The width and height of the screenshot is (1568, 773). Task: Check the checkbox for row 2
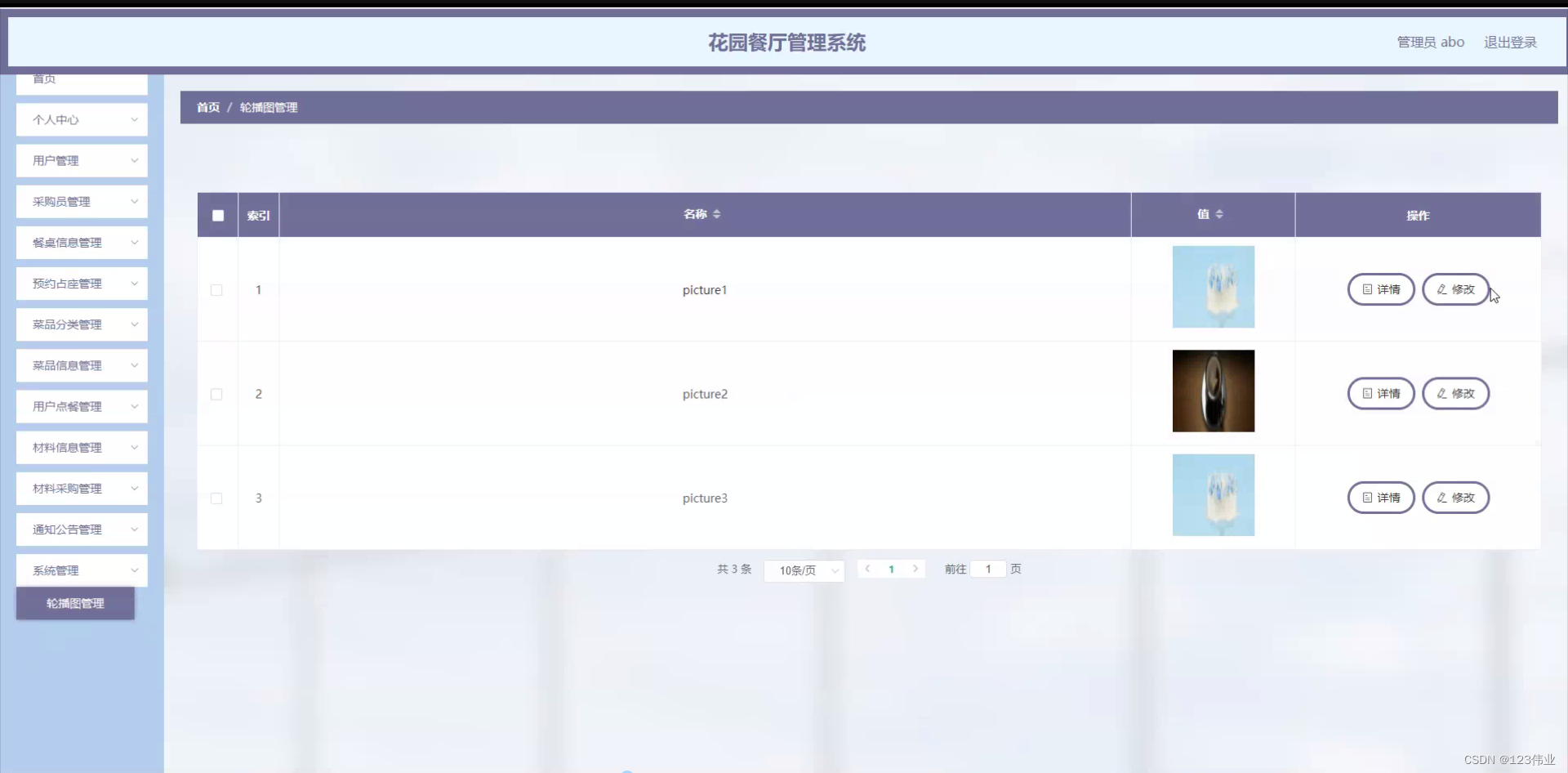216,394
